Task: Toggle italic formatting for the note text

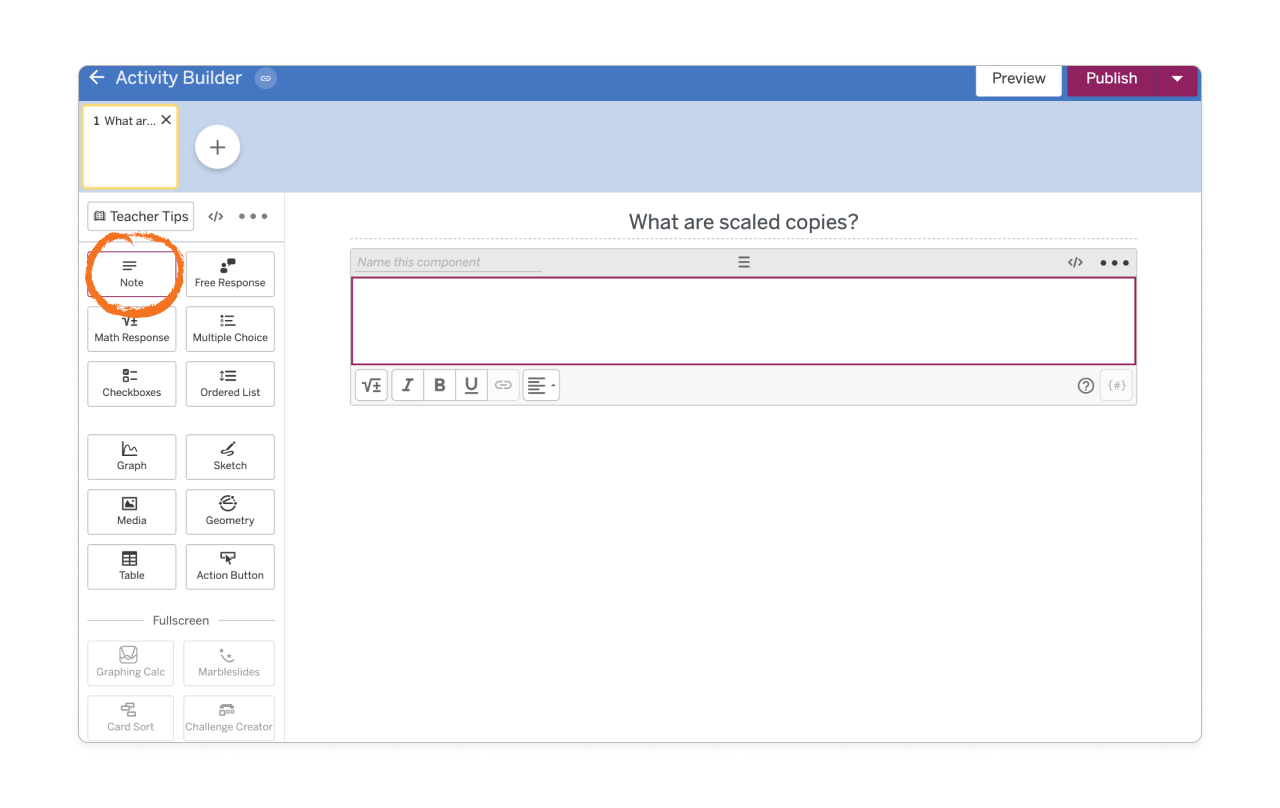Action: click(x=407, y=385)
